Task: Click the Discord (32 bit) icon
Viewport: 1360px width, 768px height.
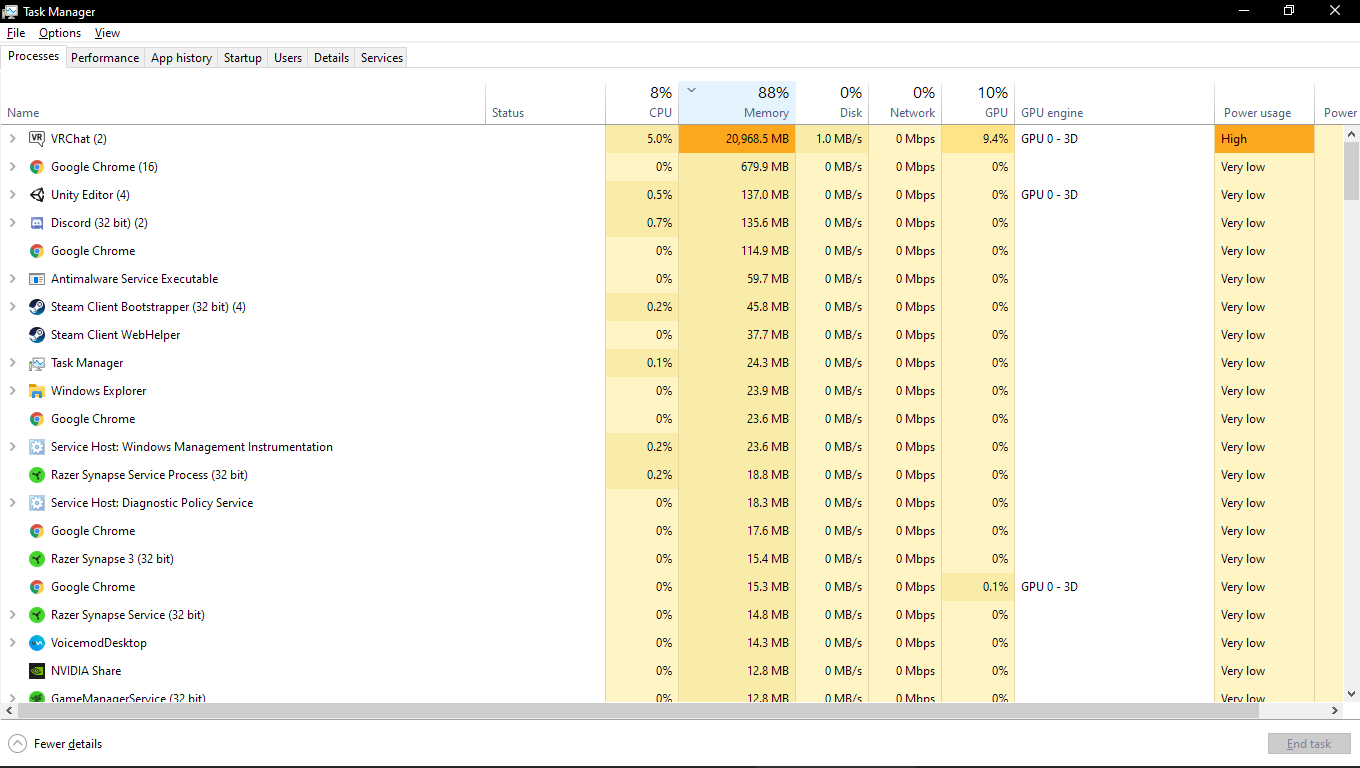Action: [37, 223]
